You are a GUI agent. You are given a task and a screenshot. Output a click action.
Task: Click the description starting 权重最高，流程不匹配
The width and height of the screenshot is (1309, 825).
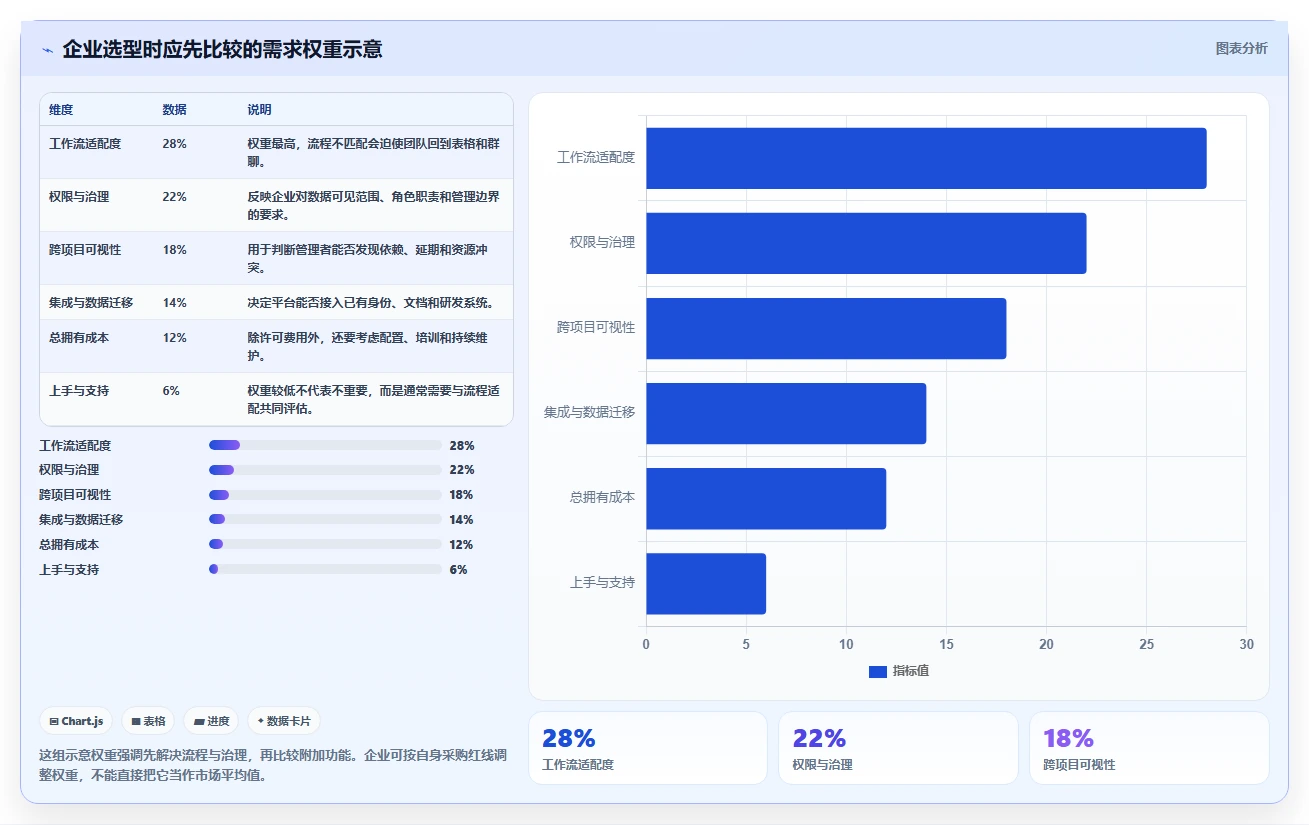pos(374,153)
